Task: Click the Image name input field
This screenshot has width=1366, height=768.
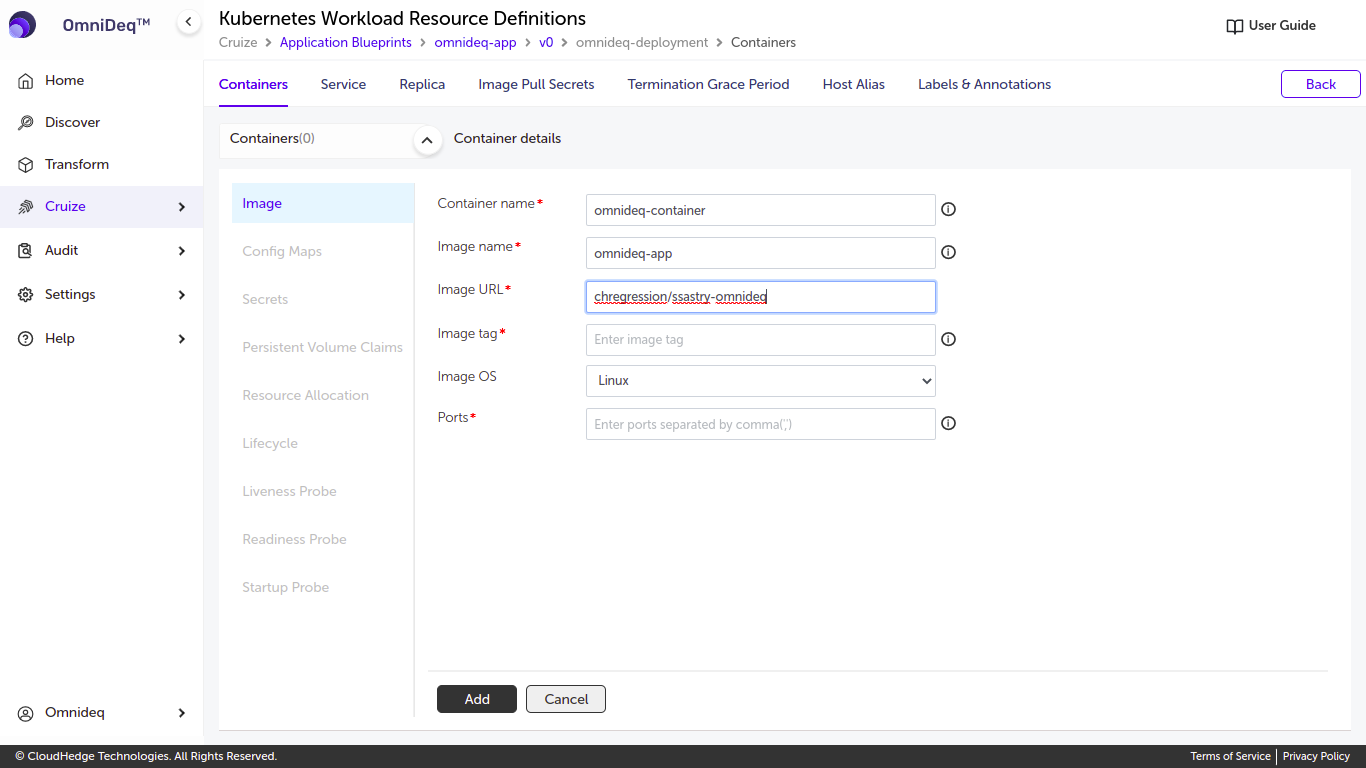Action: 761,253
